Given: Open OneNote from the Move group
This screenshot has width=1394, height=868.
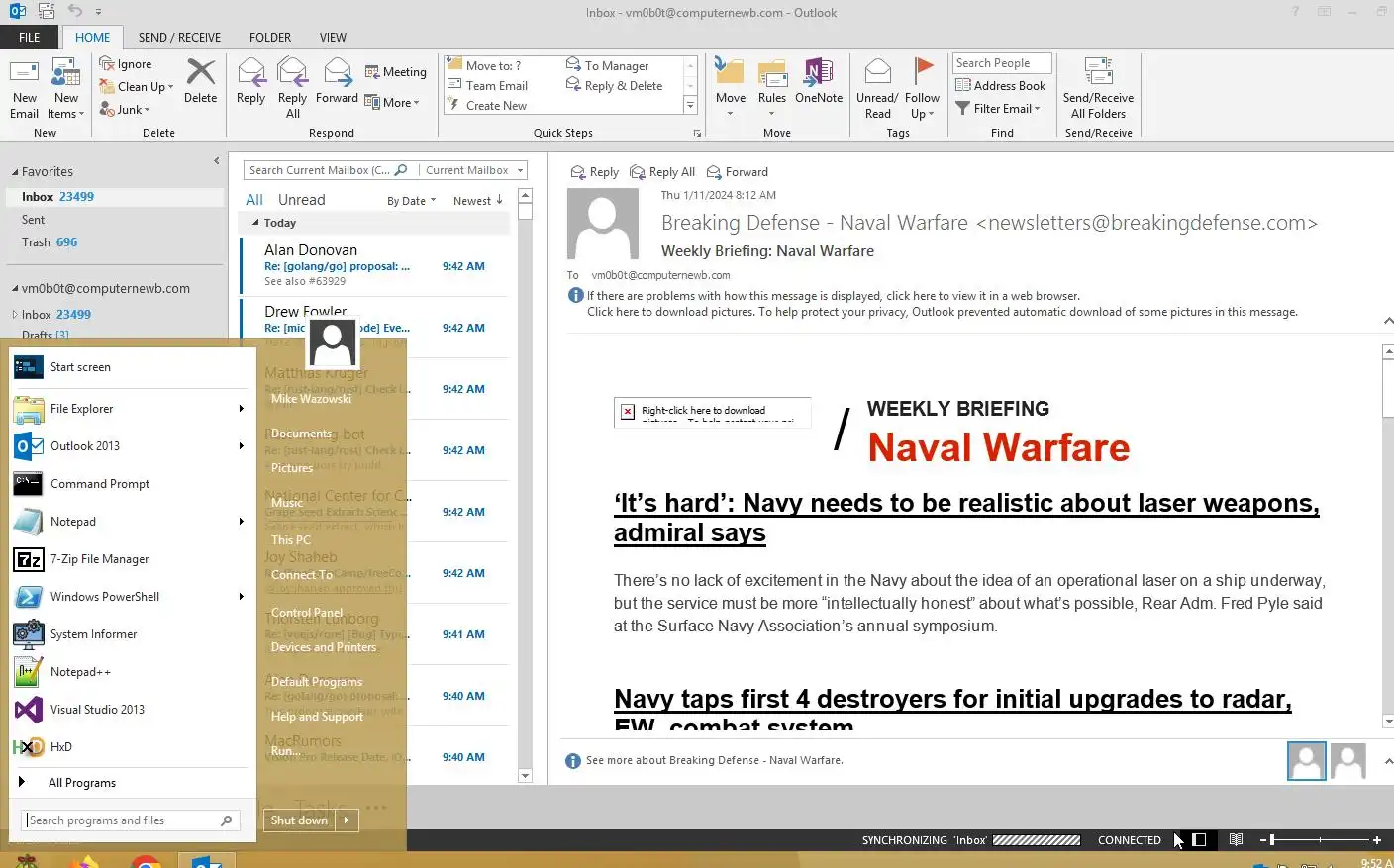Looking at the screenshot, I should click(819, 81).
